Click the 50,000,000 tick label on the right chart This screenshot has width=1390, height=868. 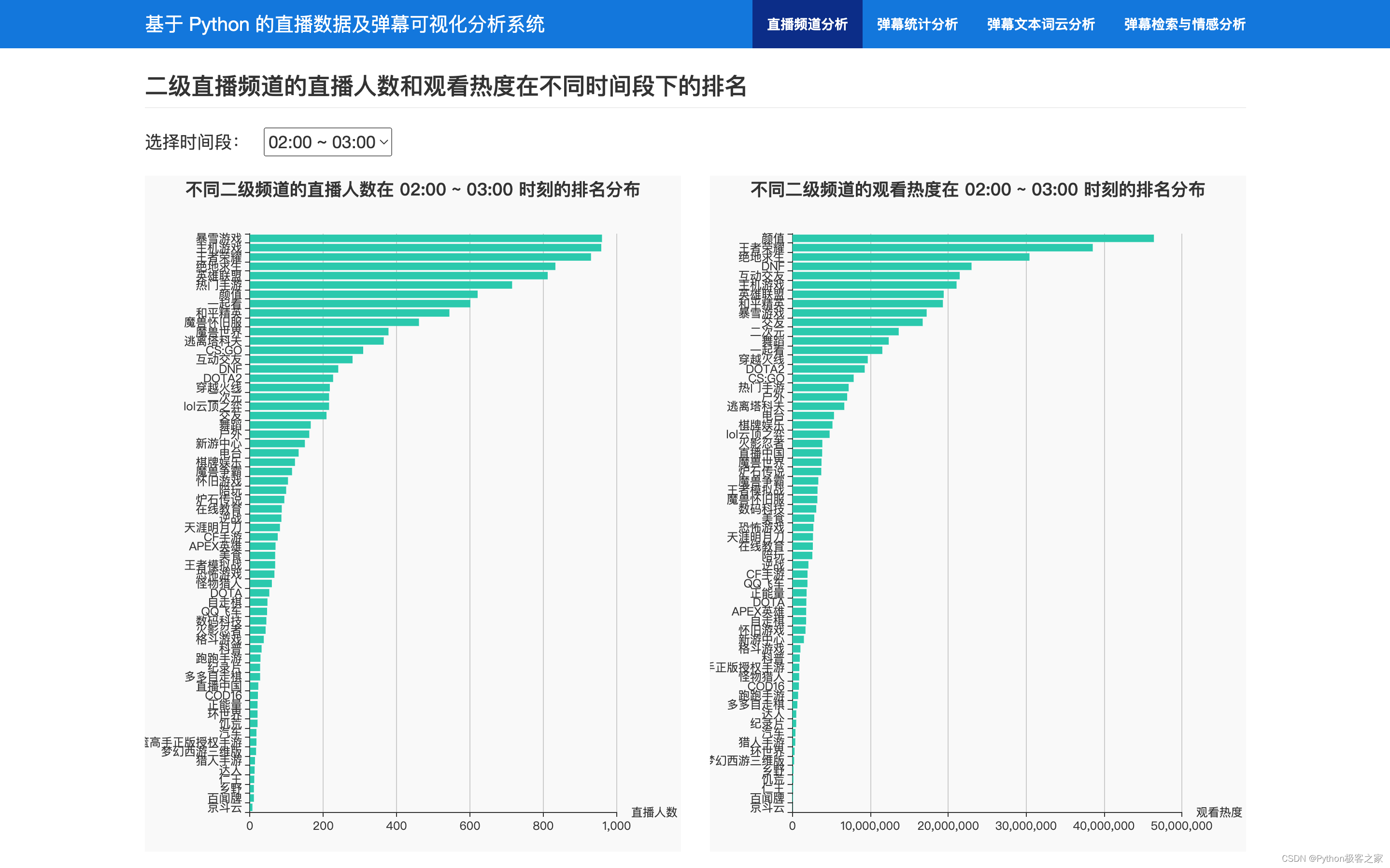click(1181, 826)
